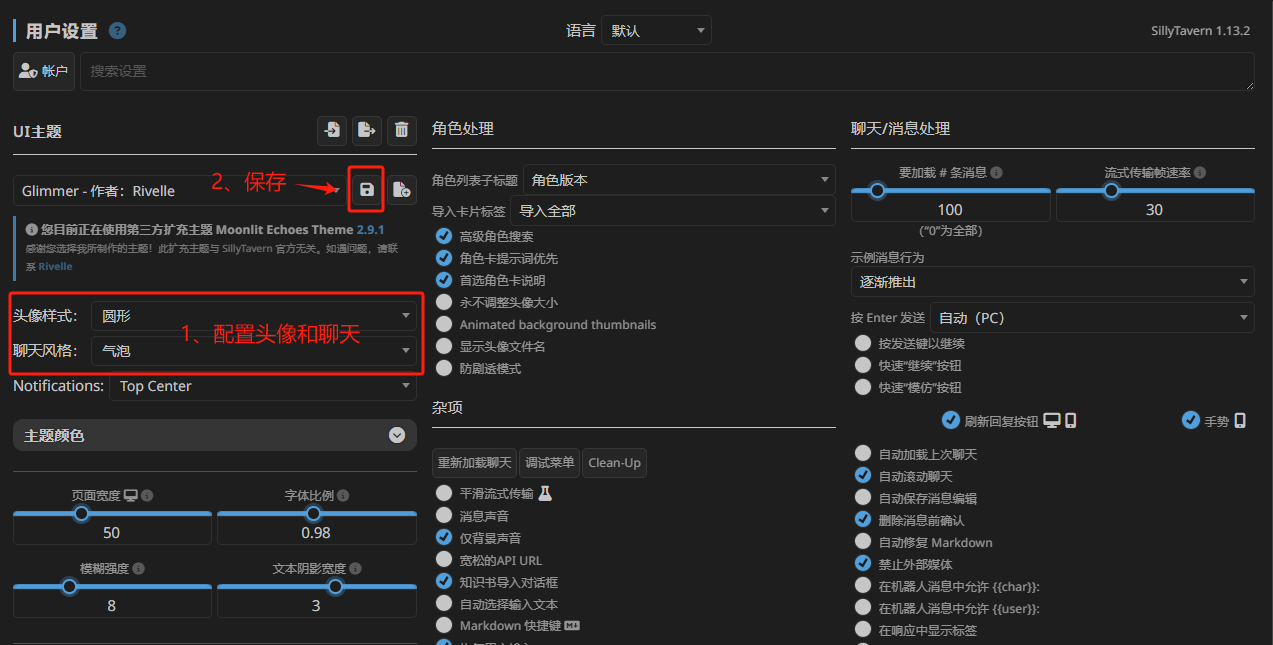Disable 仅背景声音
The height and width of the screenshot is (645, 1273).
(442, 539)
